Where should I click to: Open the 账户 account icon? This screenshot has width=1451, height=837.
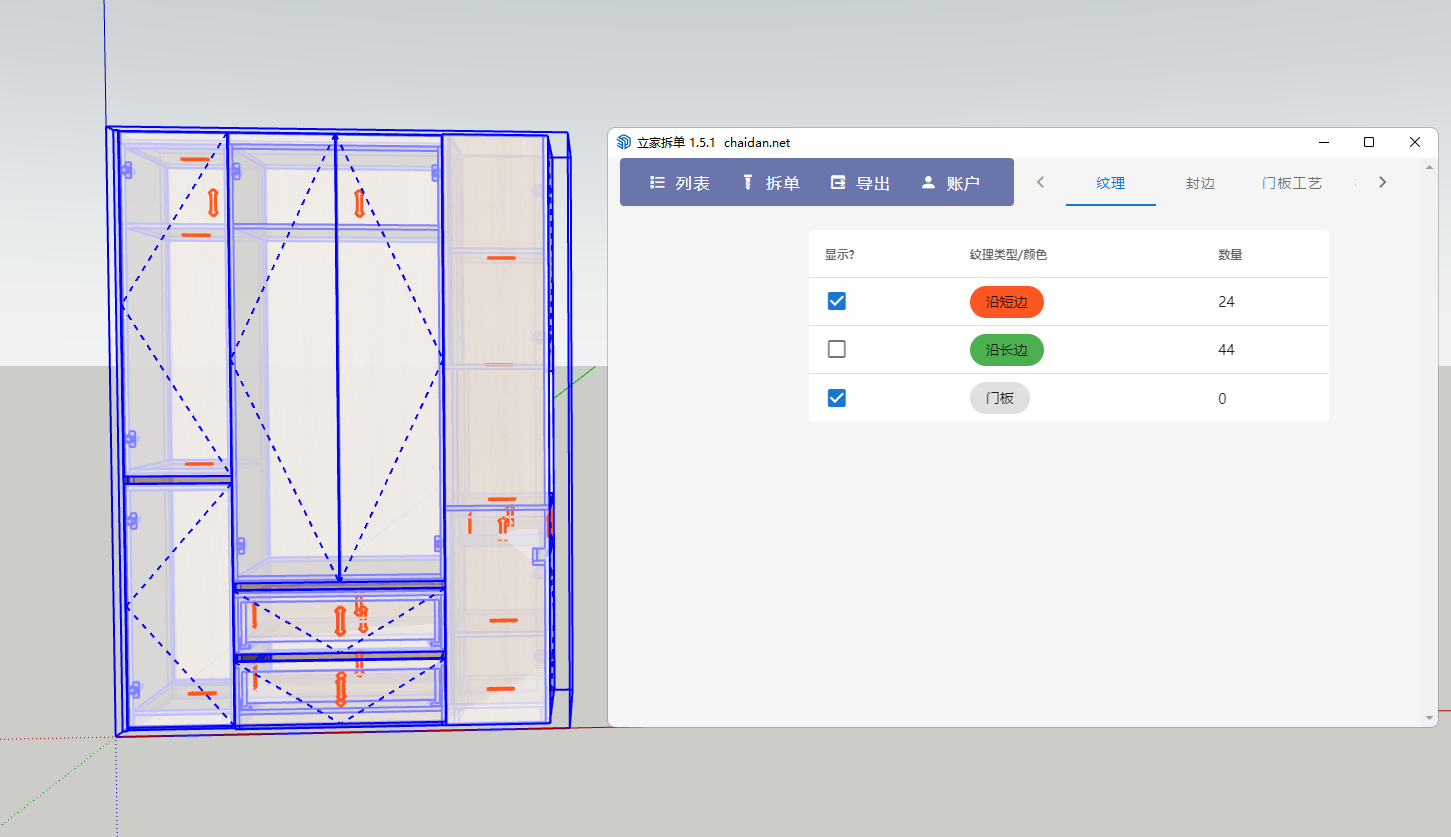[x=928, y=183]
